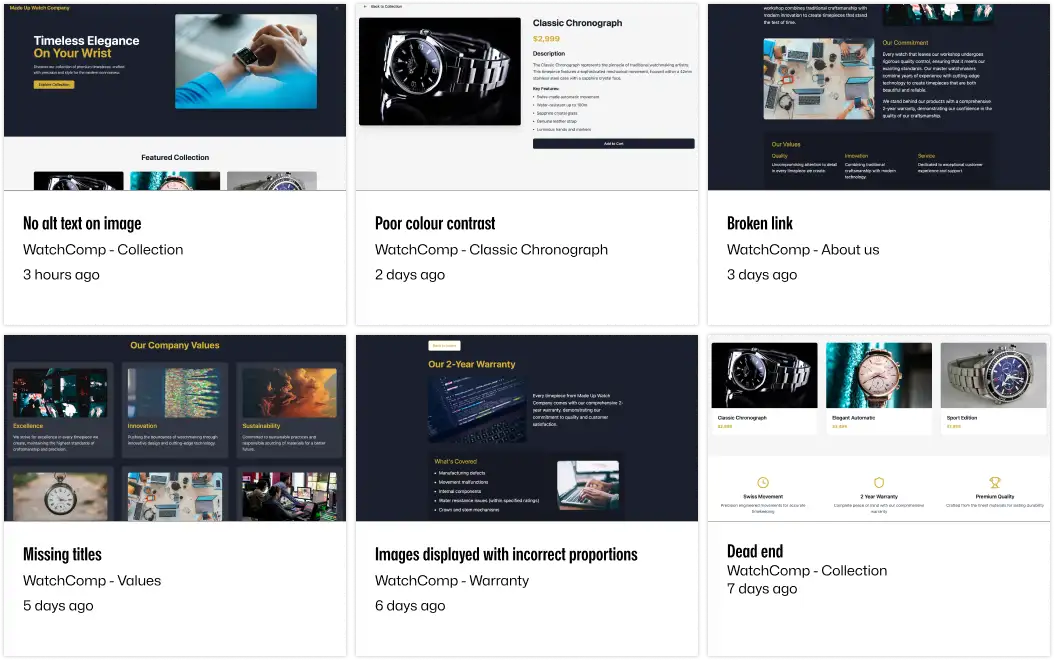
Task: Select 'WatchComp - Classic Chronograph' text
Action: (491, 250)
